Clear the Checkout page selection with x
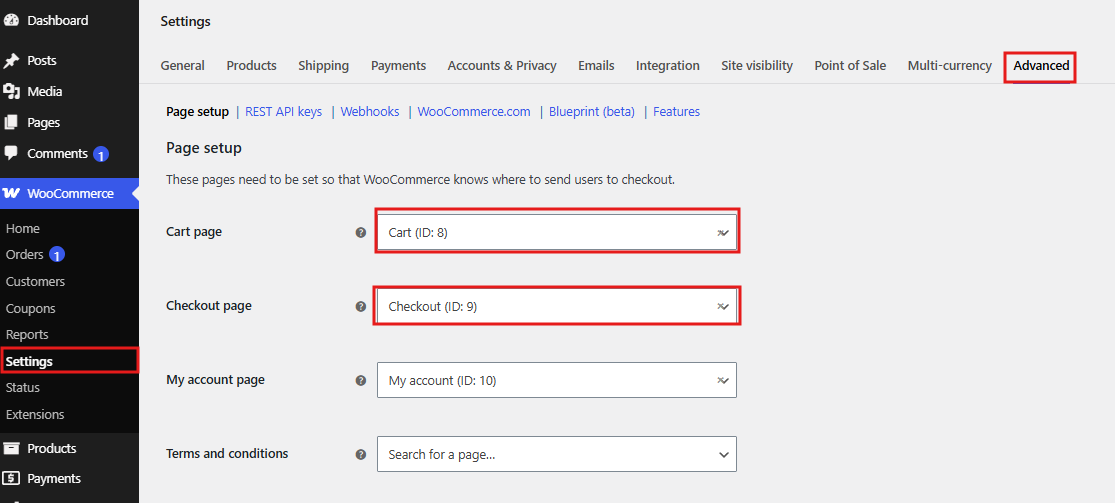 pos(720,306)
